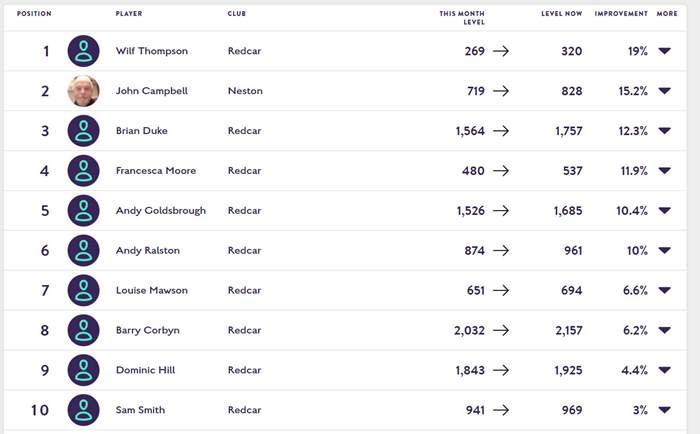The height and width of the screenshot is (434, 700).
Task: Select player name Andy Goldsbrough
Action: point(160,211)
